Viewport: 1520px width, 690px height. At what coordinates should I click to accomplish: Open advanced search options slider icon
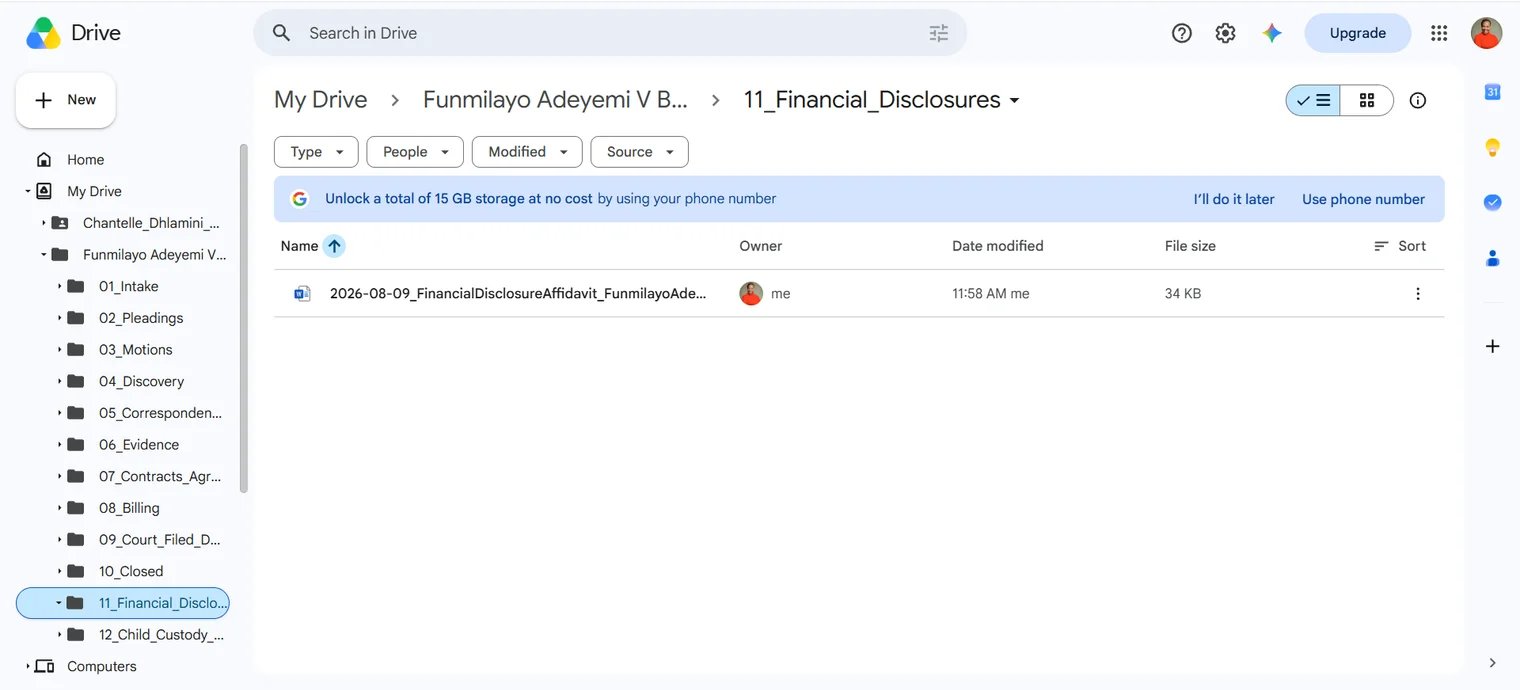(938, 33)
